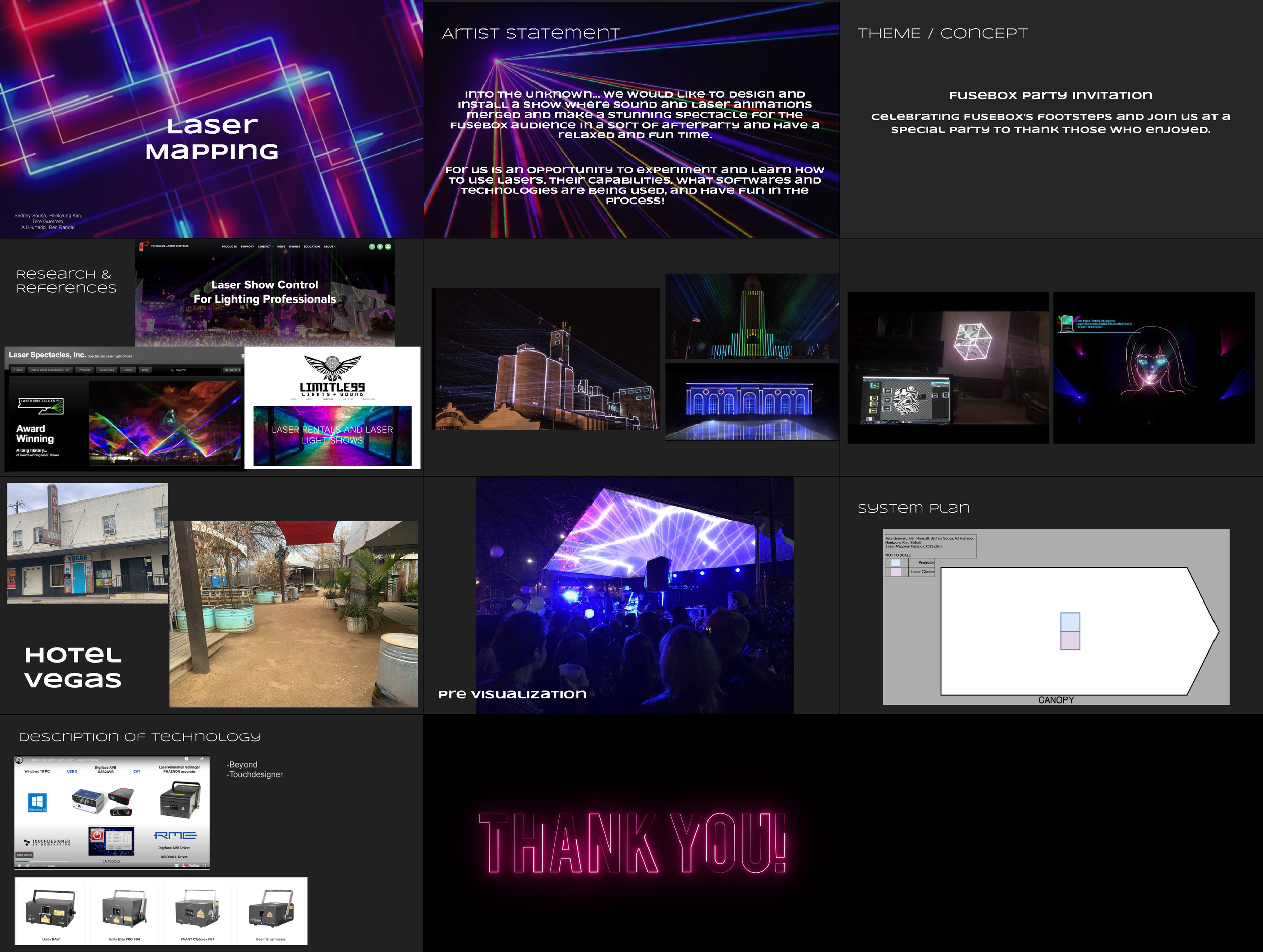Click the blue projector box inside canopy plan
This screenshot has width=1263, height=952.
pos(1070,622)
